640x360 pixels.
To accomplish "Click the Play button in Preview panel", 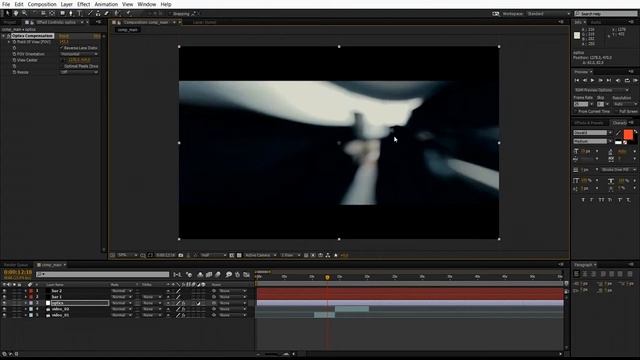I will tap(592, 80).
